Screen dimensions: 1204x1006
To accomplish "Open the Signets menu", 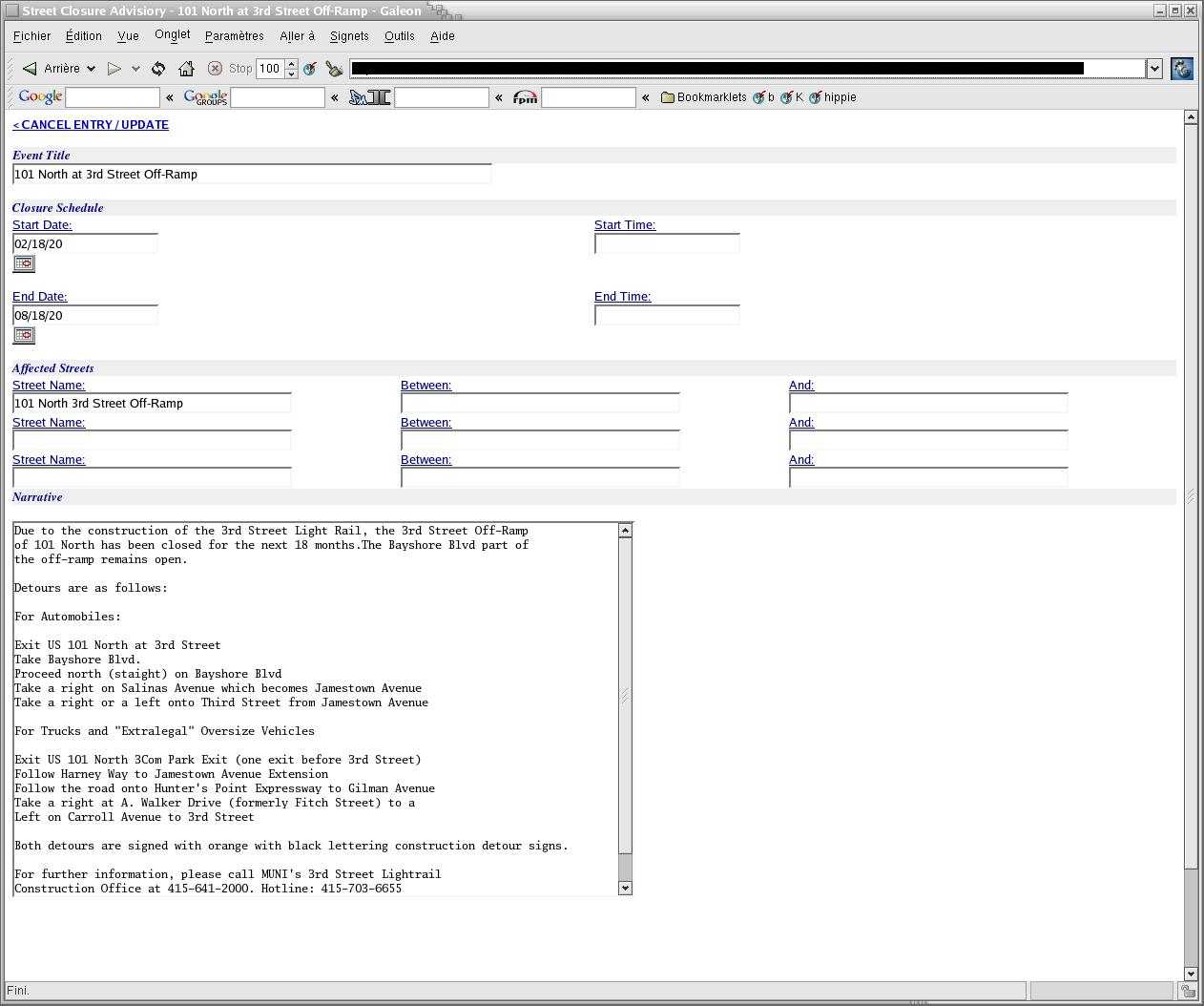I will [349, 36].
